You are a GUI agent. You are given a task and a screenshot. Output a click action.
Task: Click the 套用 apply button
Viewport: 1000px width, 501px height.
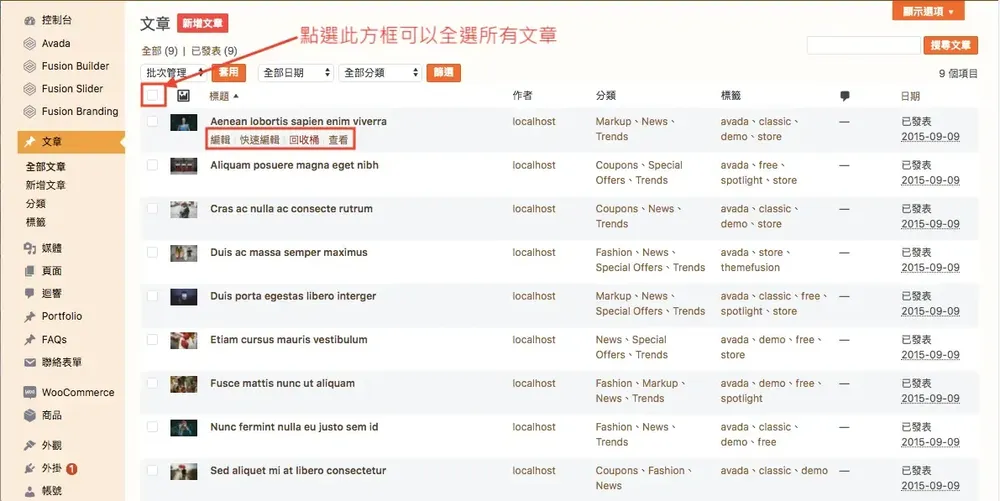229,72
